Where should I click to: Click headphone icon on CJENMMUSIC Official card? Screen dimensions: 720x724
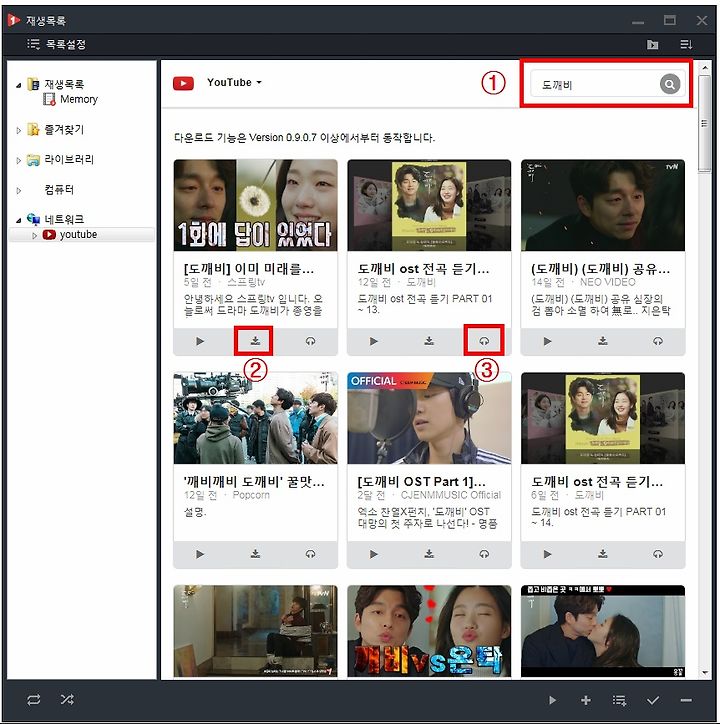click(x=484, y=554)
